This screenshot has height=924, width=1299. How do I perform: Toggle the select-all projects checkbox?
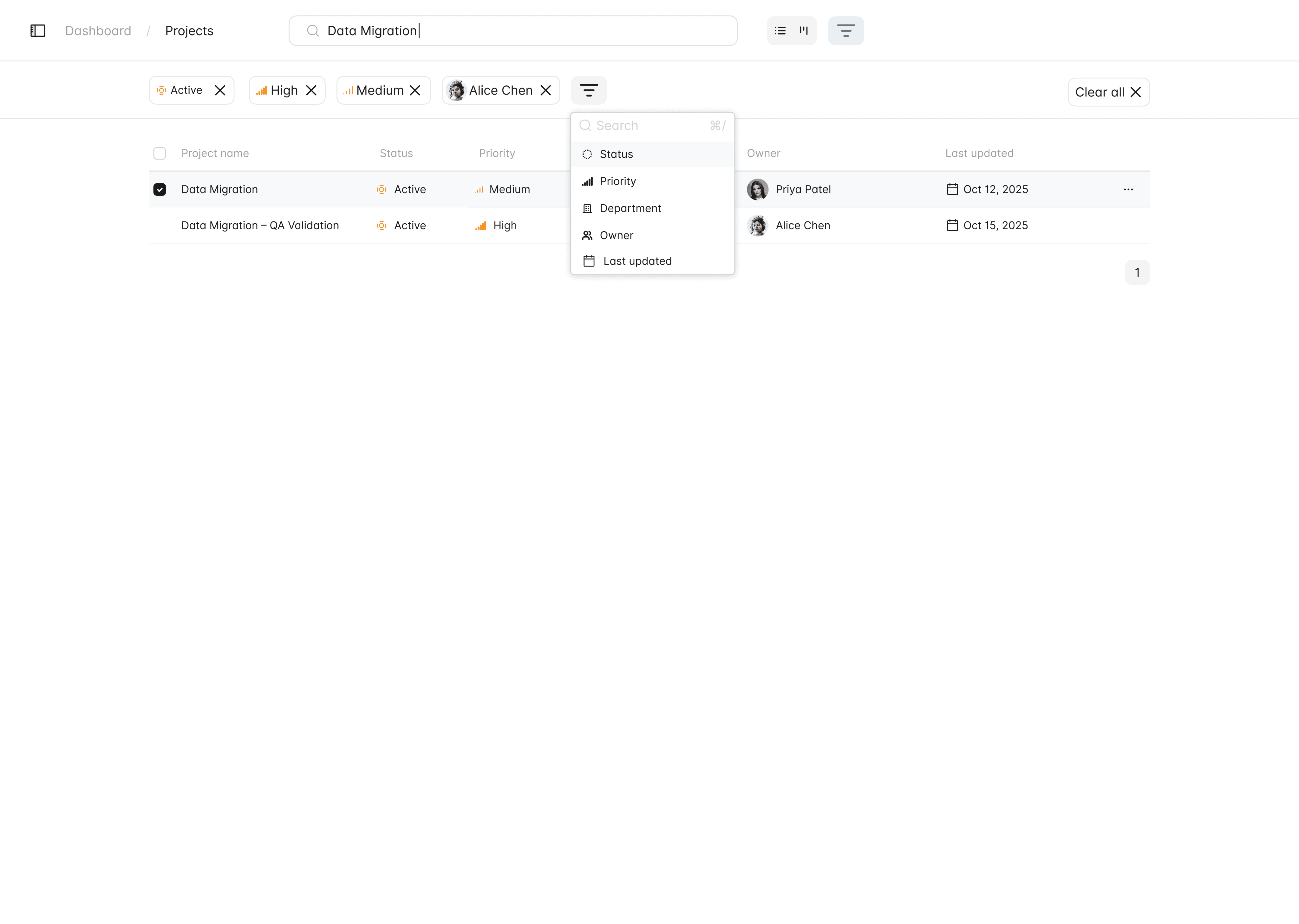(160, 154)
